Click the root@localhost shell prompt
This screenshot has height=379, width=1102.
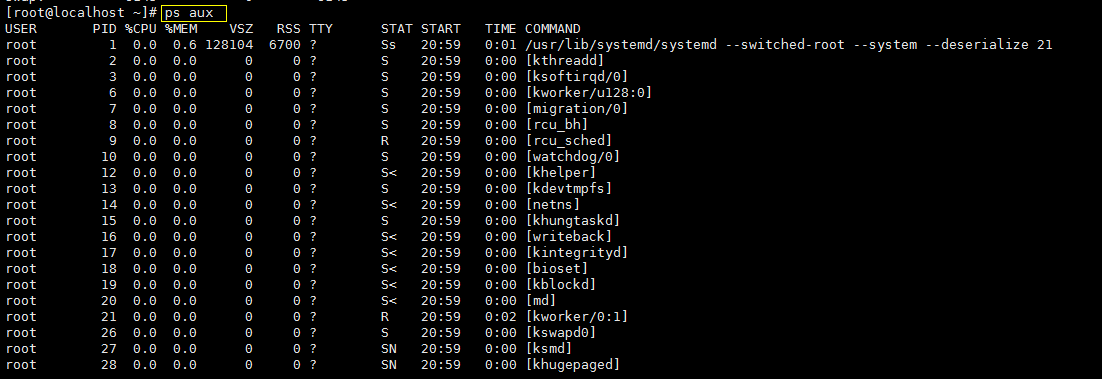pyautogui.click(x=81, y=13)
